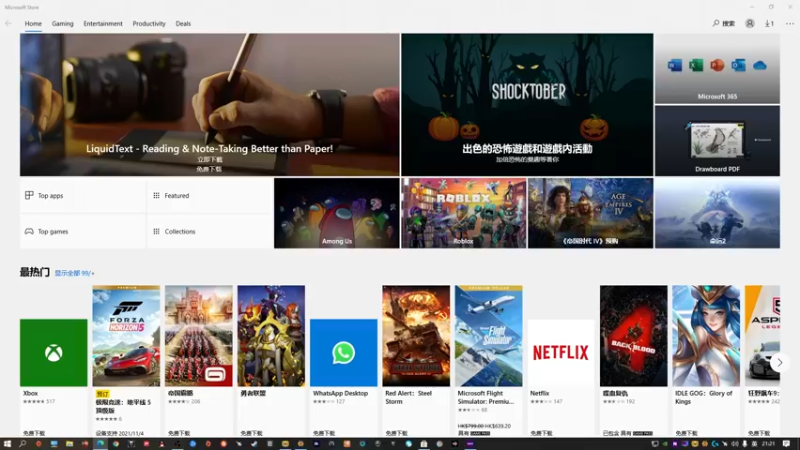Viewport: 800px width, 450px height.
Task: Open the Gameloft castle army game cover
Action: pyautogui.click(x=198, y=336)
